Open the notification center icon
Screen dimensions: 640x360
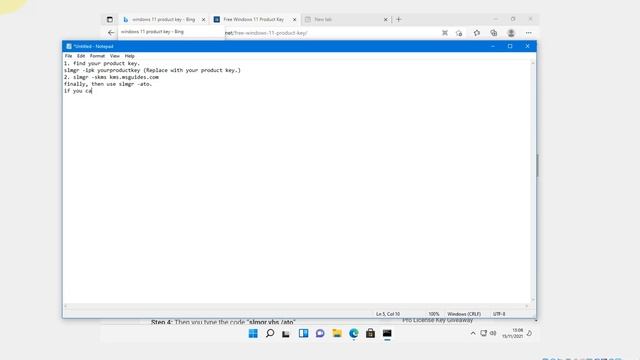click(x=529, y=333)
